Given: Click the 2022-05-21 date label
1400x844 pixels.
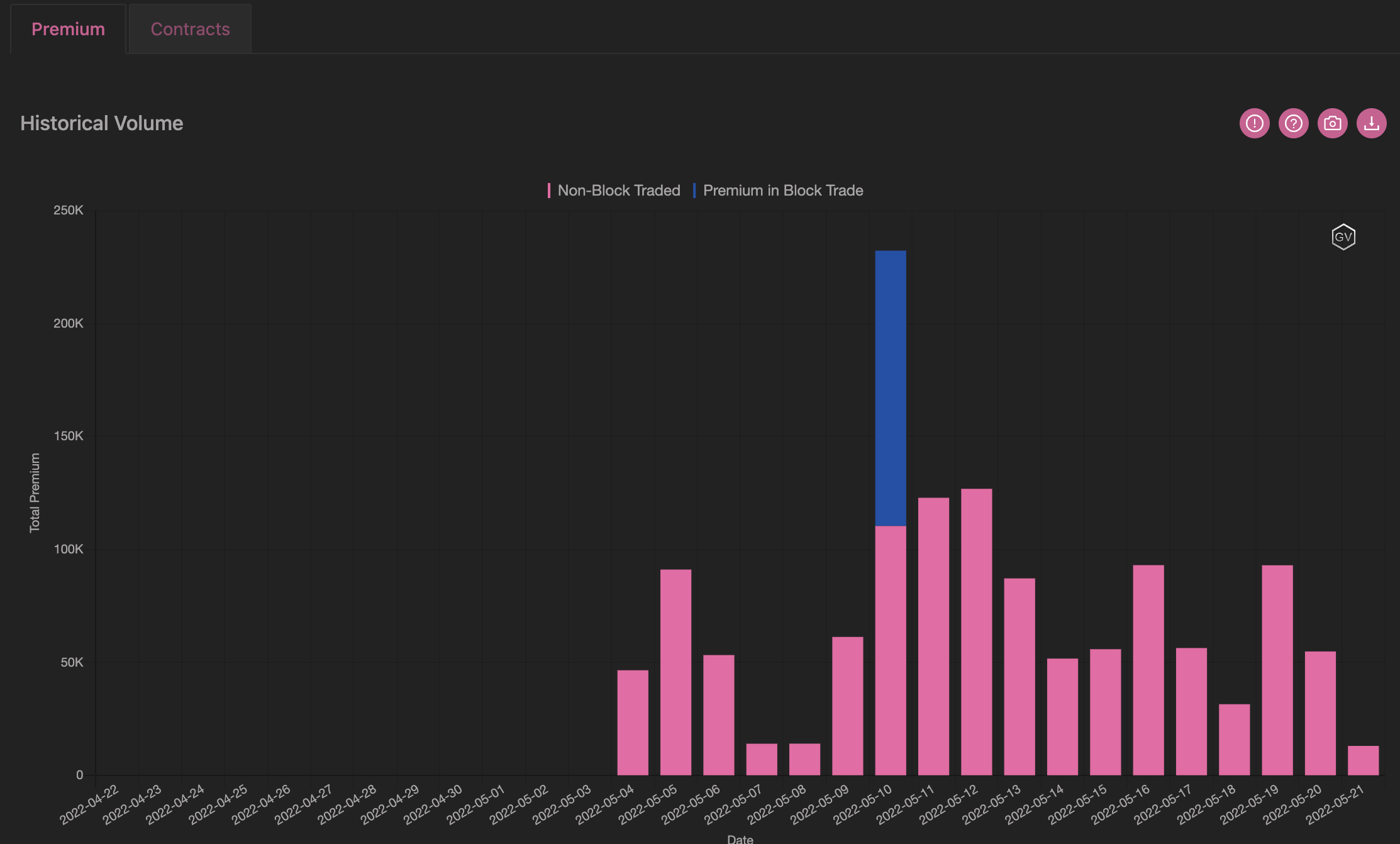Looking at the screenshot, I should (1335, 804).
